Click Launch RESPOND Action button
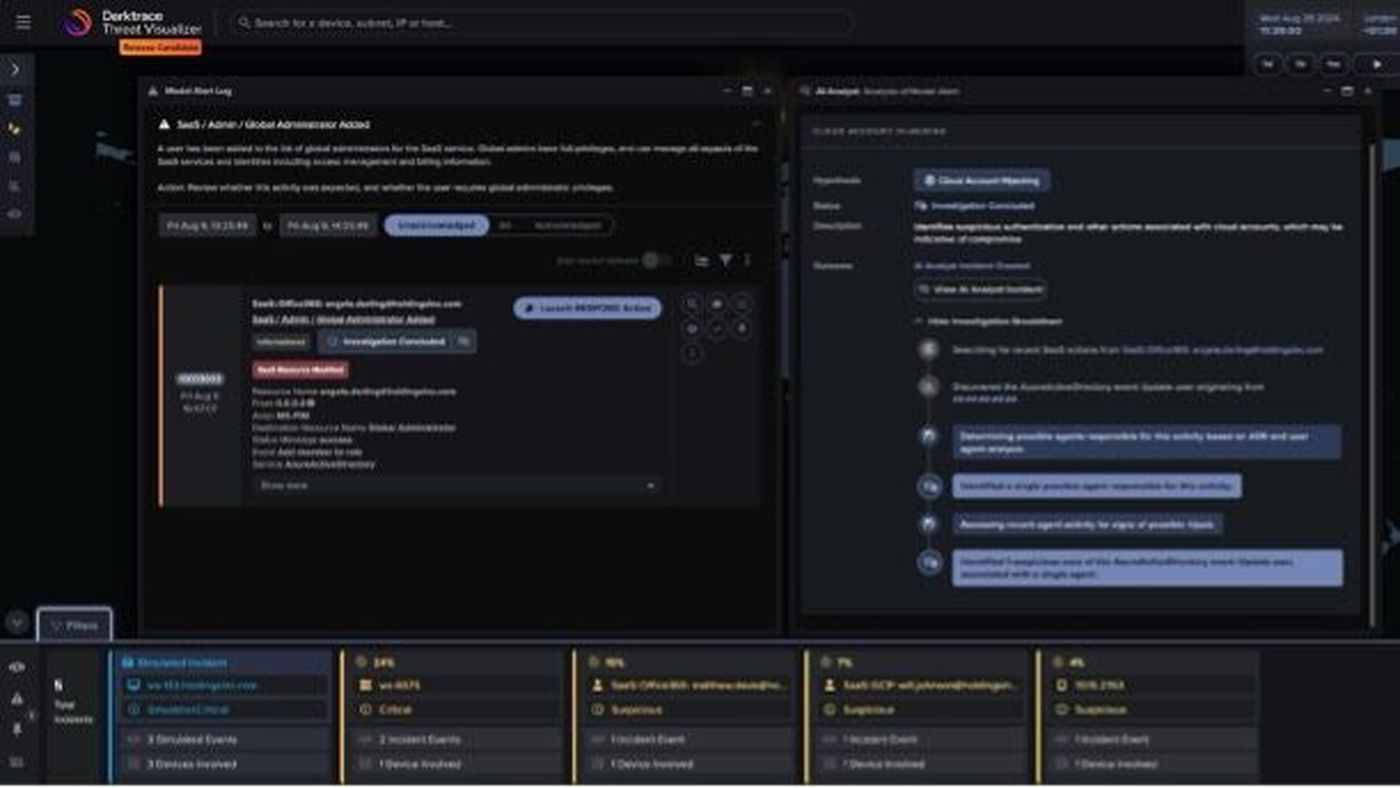The width and height of the screenshot is (1400, 788). (x=588, y=308)
